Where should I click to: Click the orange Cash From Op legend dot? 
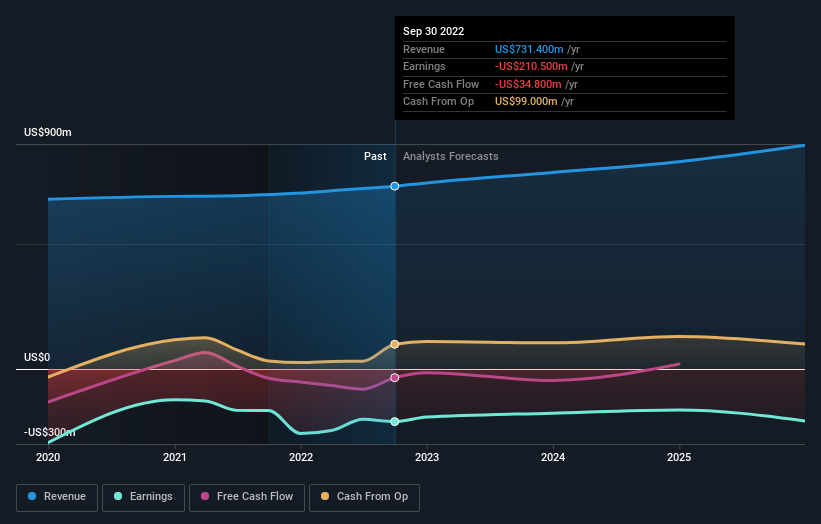[x=325, y=496]
